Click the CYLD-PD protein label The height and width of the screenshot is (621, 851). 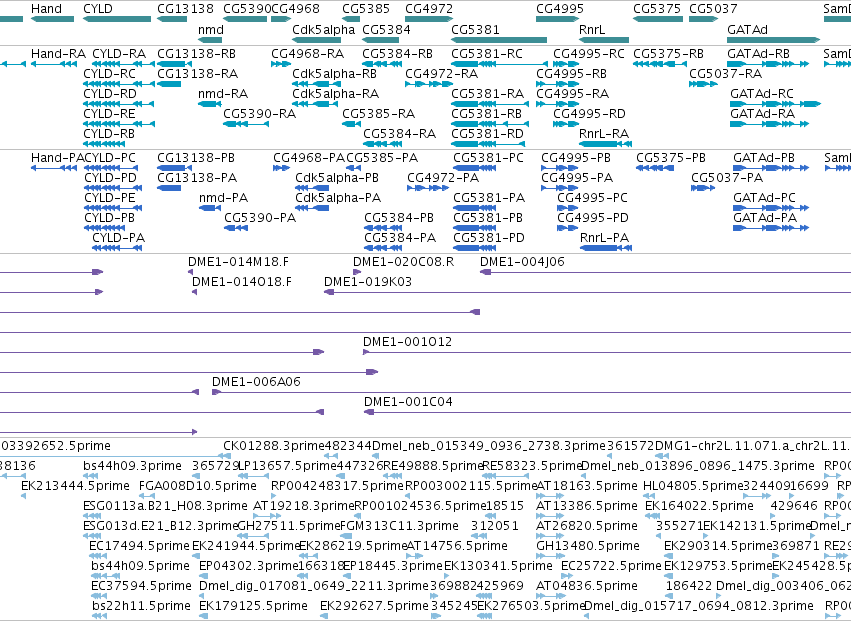click(110, 178)
